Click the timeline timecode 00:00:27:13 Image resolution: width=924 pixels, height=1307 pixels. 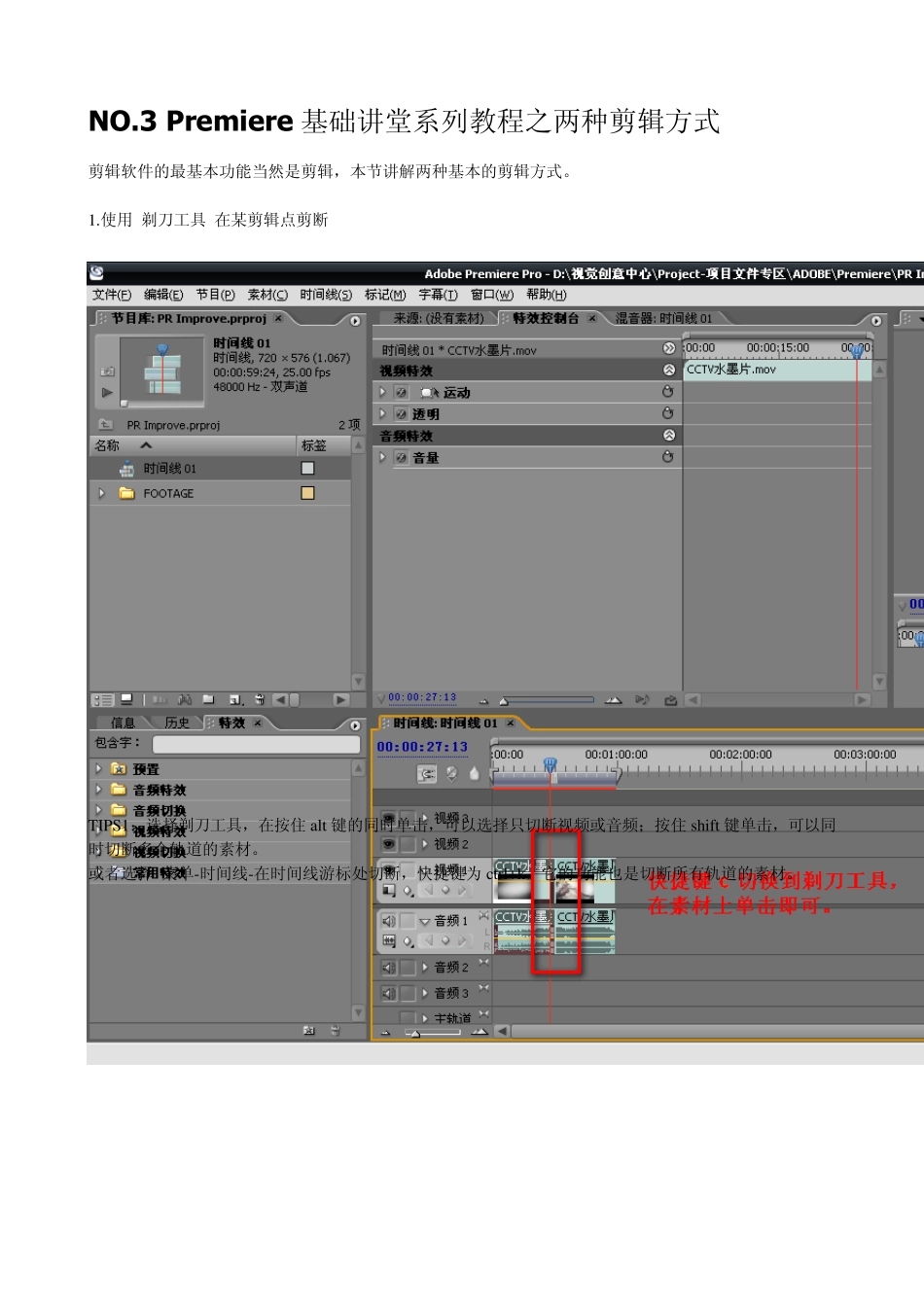coord(422,747)
